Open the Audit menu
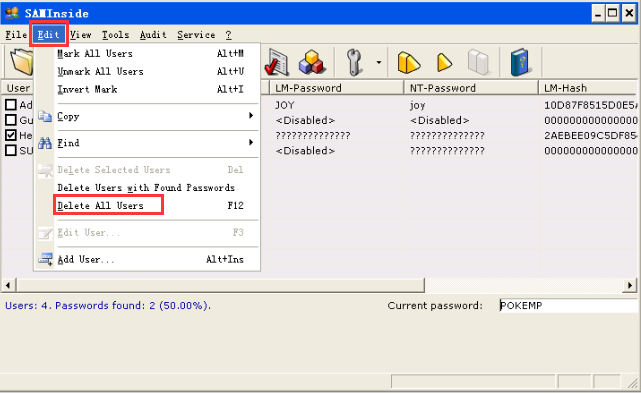This screenshot has height=394, width=641. [153, 35]
